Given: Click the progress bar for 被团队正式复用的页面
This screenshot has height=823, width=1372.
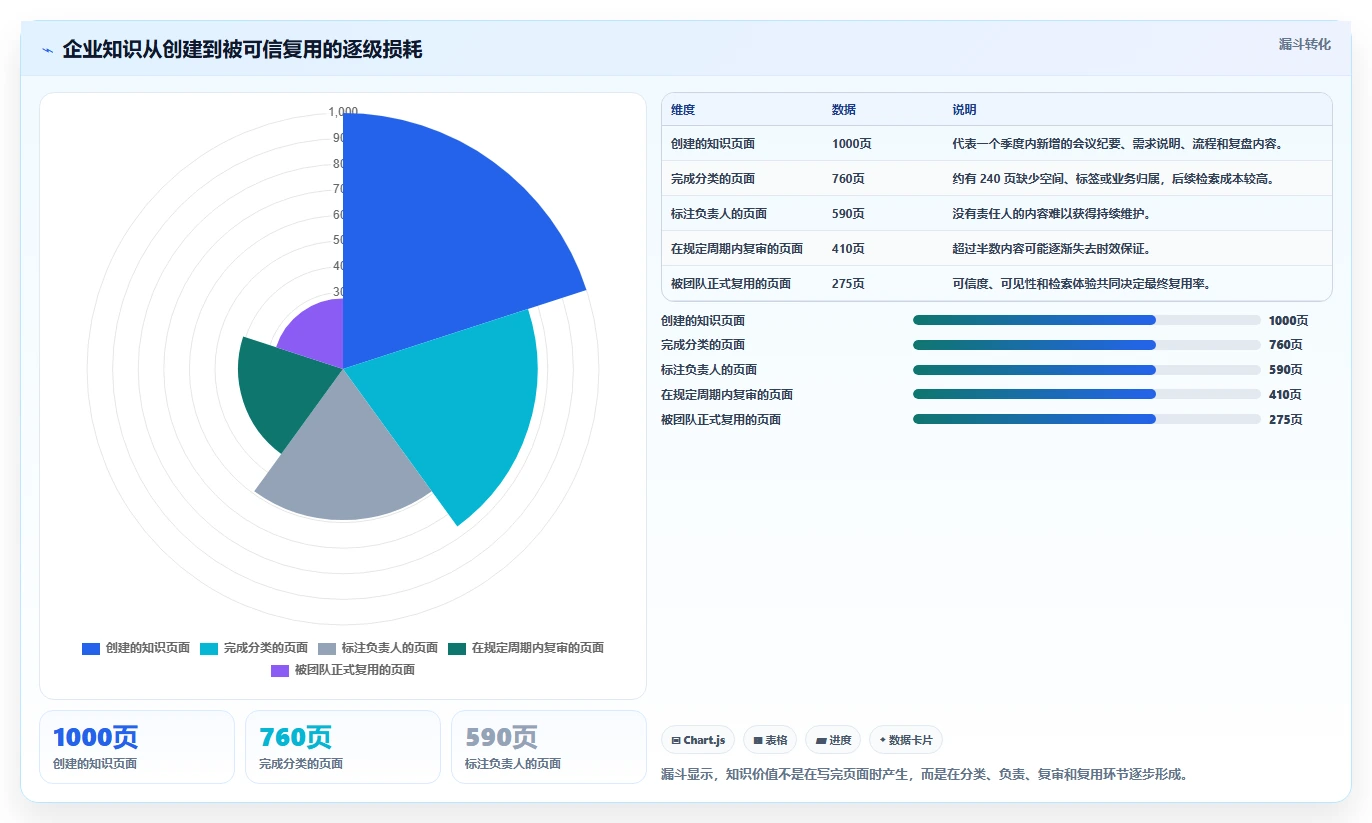Looking at the screenshot, I should (x=1086, y=420).
